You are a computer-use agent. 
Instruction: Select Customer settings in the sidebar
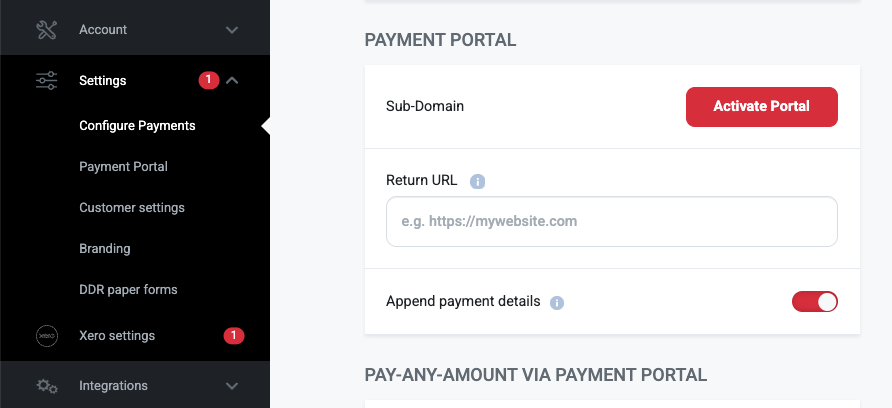point(132,208)
